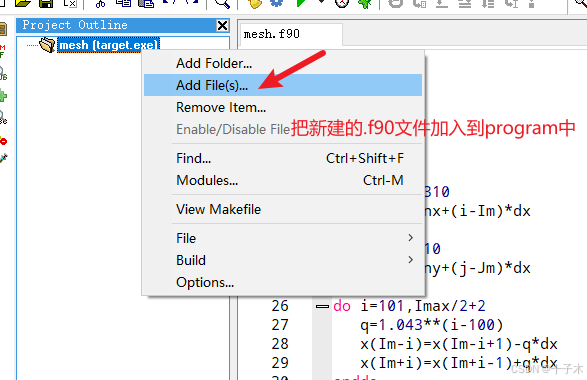Click line number 28 in gutter
This screenshot has width=587, height=380.
tap(280, 344)
